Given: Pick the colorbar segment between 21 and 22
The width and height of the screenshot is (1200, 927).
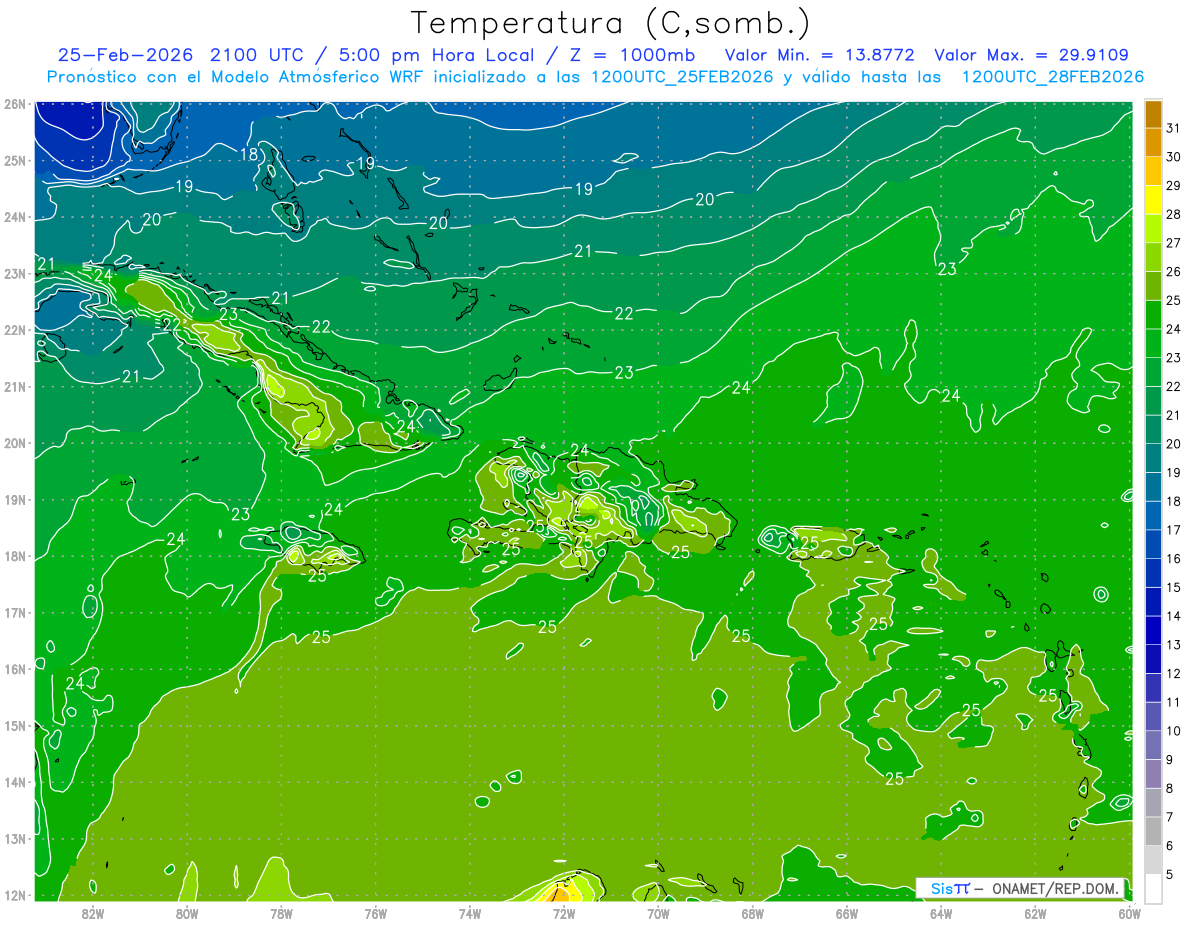Looking at the screenshot, I should coord(1153,401).
